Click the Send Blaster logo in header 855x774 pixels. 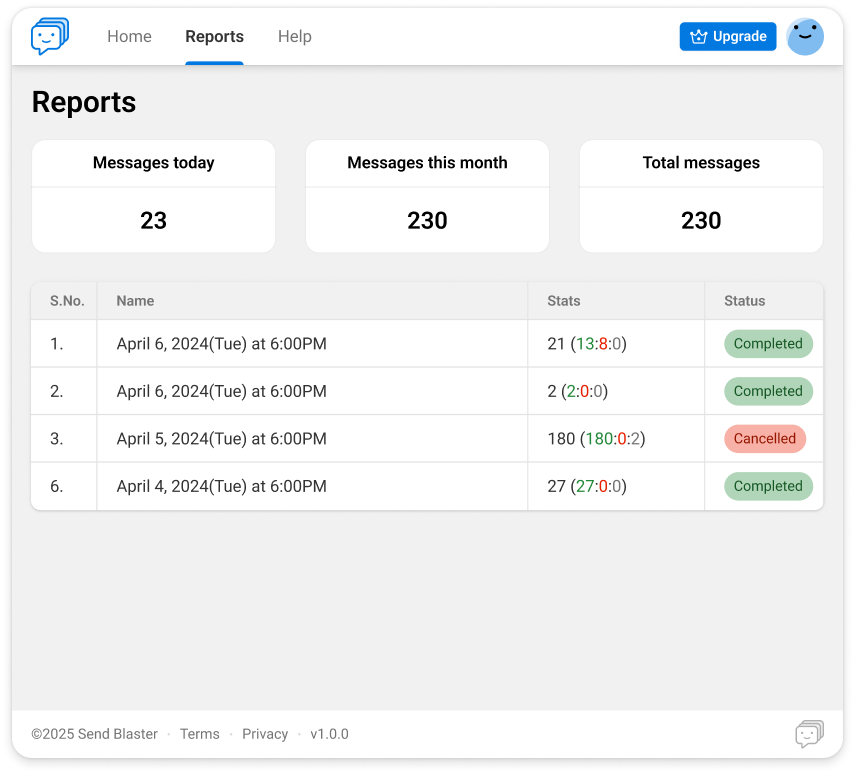(x=50, y=37)
